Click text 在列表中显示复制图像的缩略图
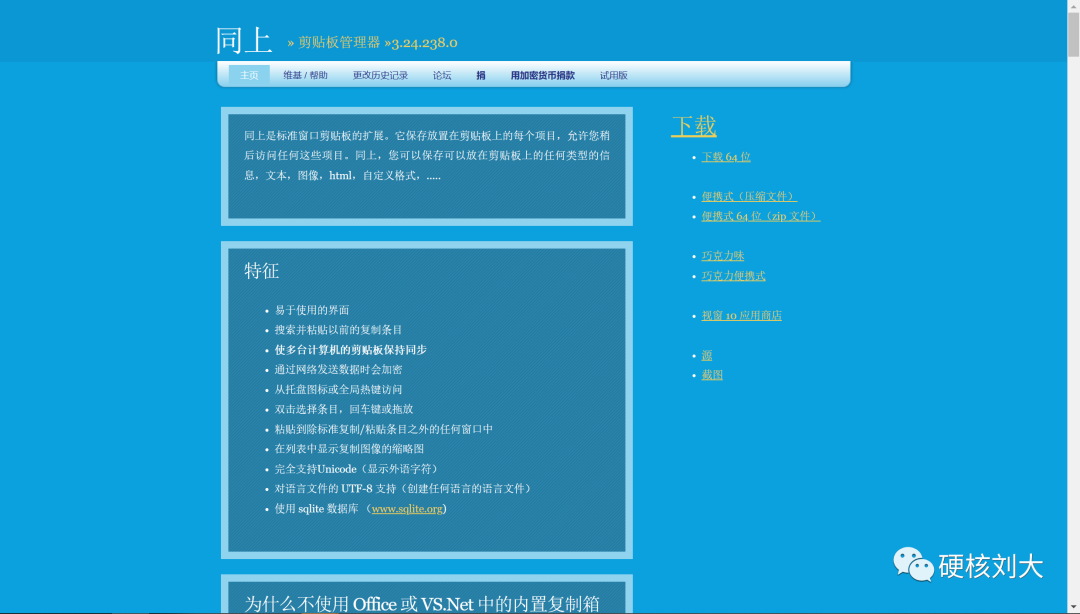This screenshot has width=1080, height=614. point(349,449)
